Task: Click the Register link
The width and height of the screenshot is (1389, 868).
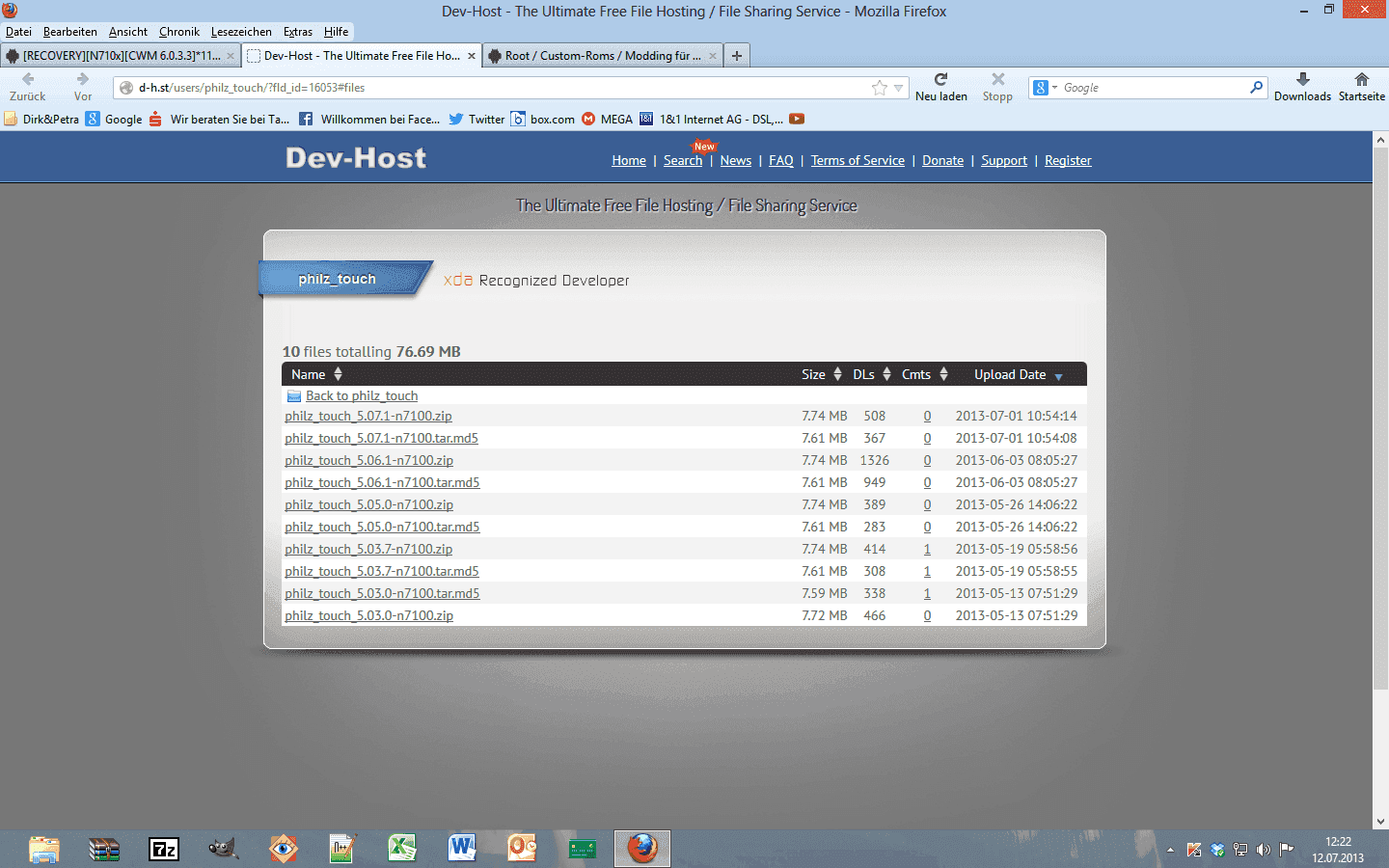Action: coord(1068,161)
